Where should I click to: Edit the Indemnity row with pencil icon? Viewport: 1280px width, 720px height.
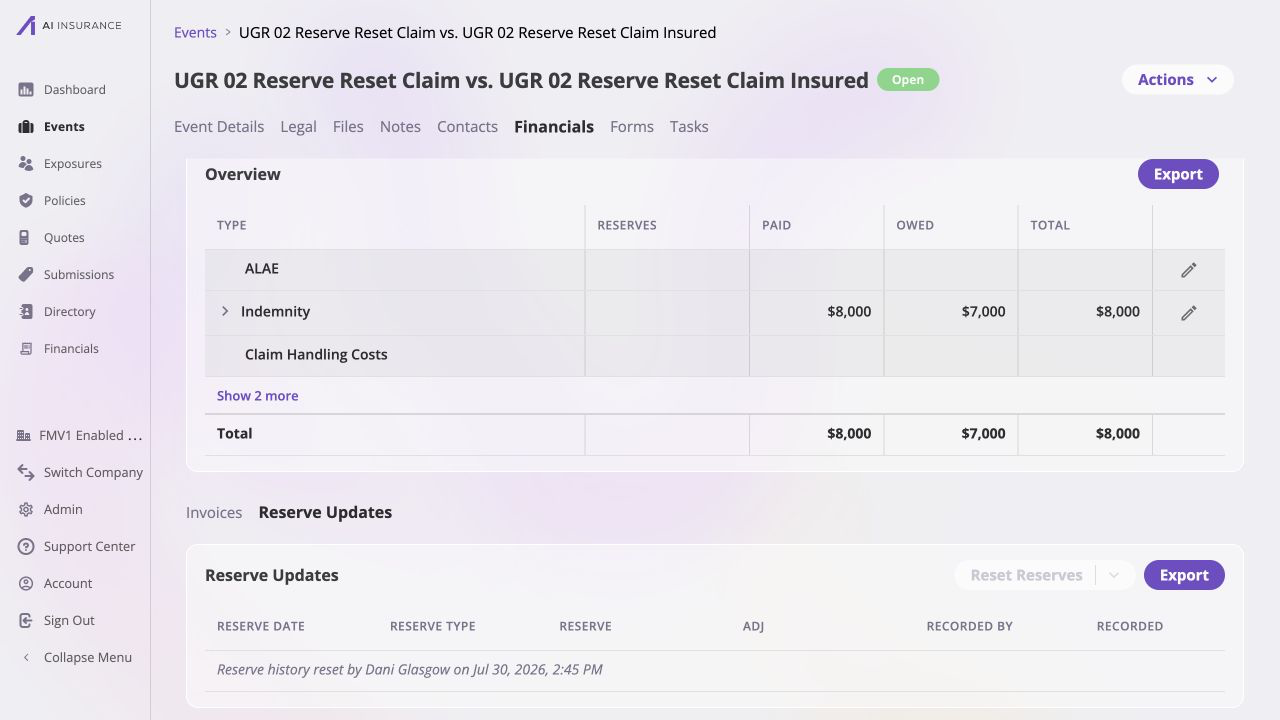1188,313
